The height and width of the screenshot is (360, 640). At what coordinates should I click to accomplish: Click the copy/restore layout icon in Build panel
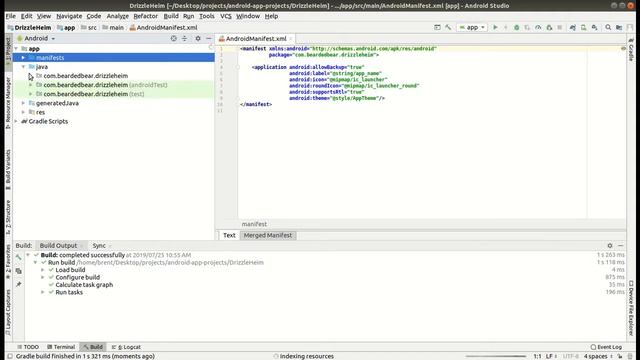(18, 271)
